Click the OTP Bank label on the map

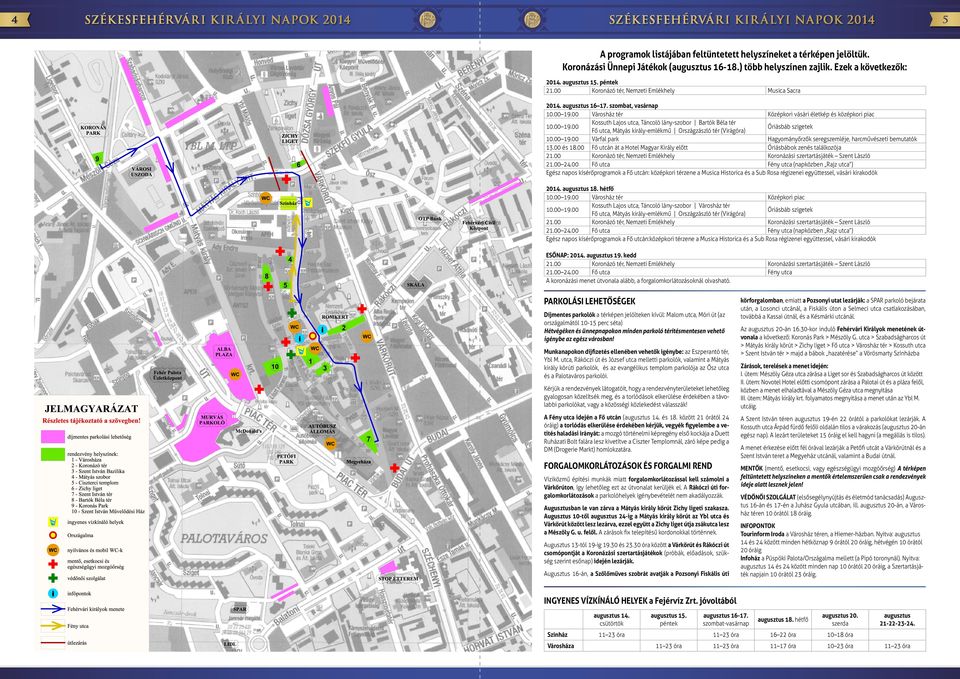(430, 219)
